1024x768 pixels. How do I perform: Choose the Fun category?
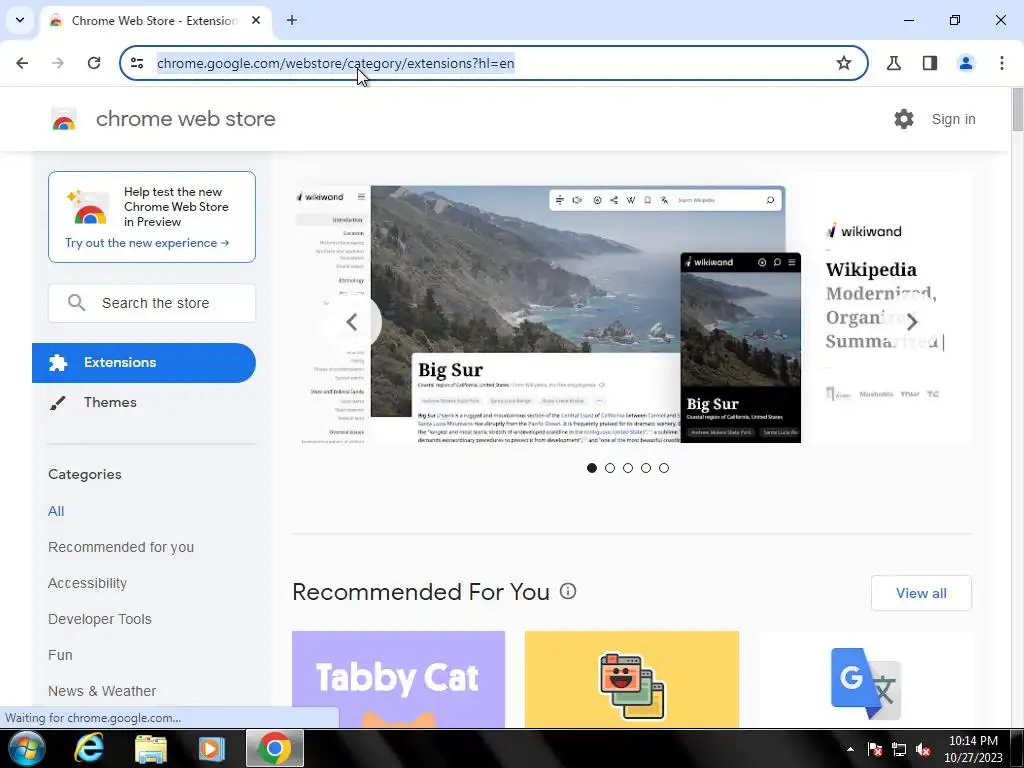click(x=60, y=655)
